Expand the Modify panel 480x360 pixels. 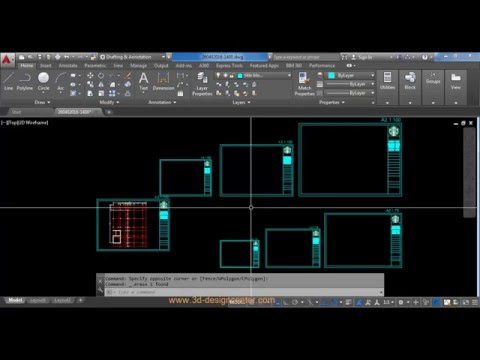click(109, 102)
